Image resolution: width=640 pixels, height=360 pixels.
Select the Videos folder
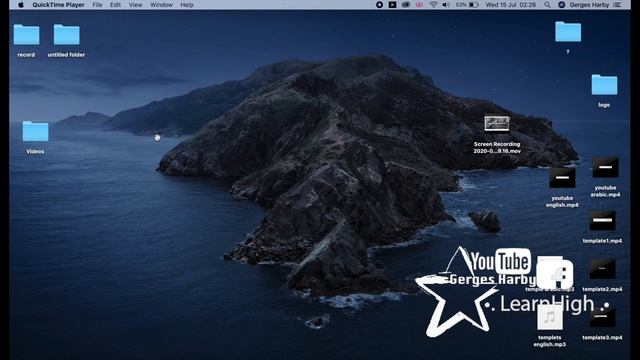tap(36, 131)
